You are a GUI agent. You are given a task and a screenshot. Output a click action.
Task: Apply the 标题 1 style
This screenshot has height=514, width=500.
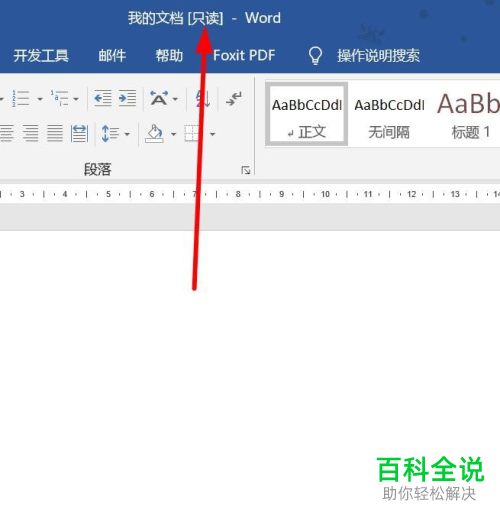(468, 114)
